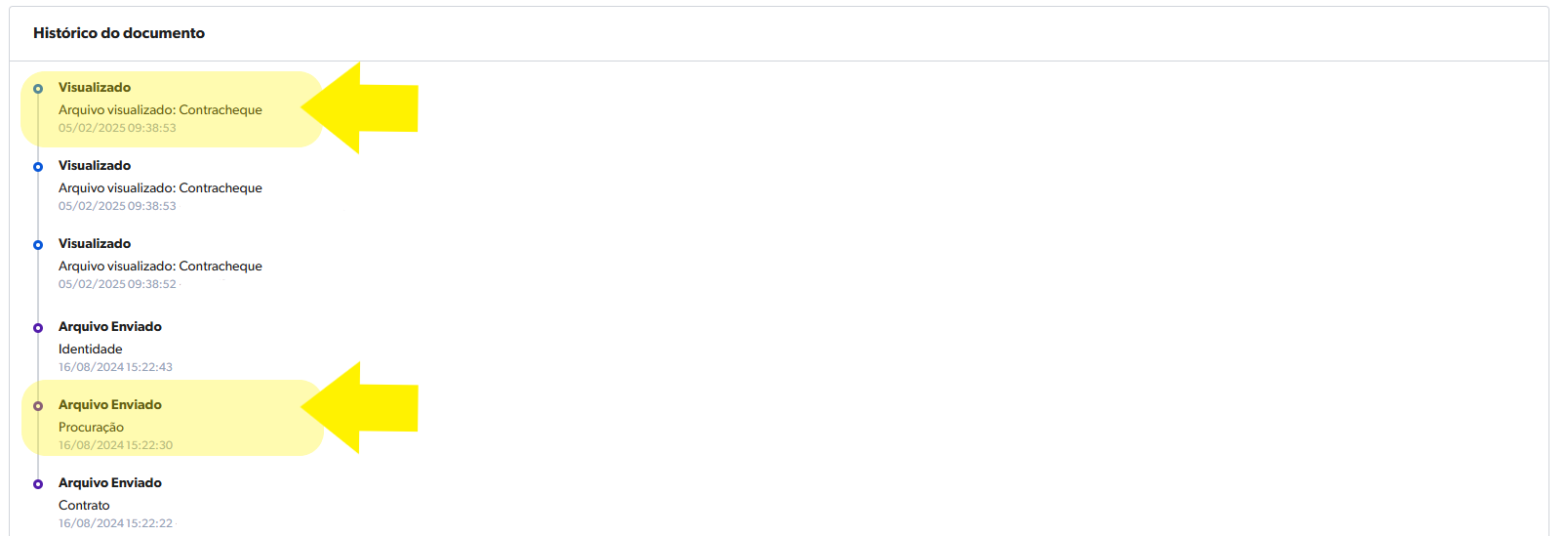Click the timeline dot of the highlighted Visualizado entry
1568x536 pixels.
(x=38, y=89)
